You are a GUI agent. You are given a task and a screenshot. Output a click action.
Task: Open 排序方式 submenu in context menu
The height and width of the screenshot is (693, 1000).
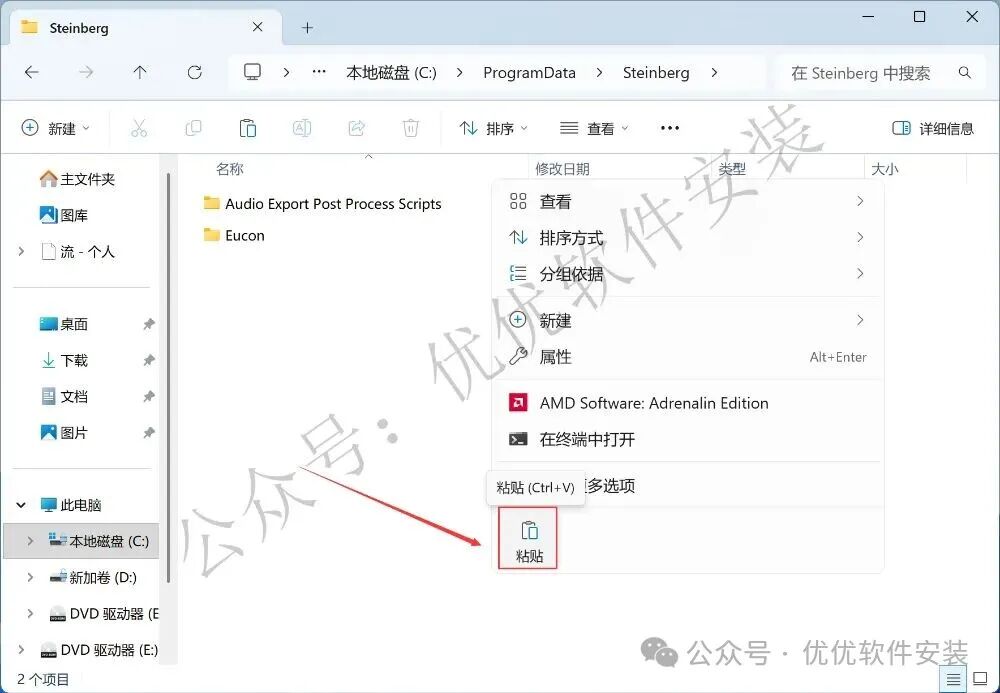pyautogui.click(x=687, y=238)
